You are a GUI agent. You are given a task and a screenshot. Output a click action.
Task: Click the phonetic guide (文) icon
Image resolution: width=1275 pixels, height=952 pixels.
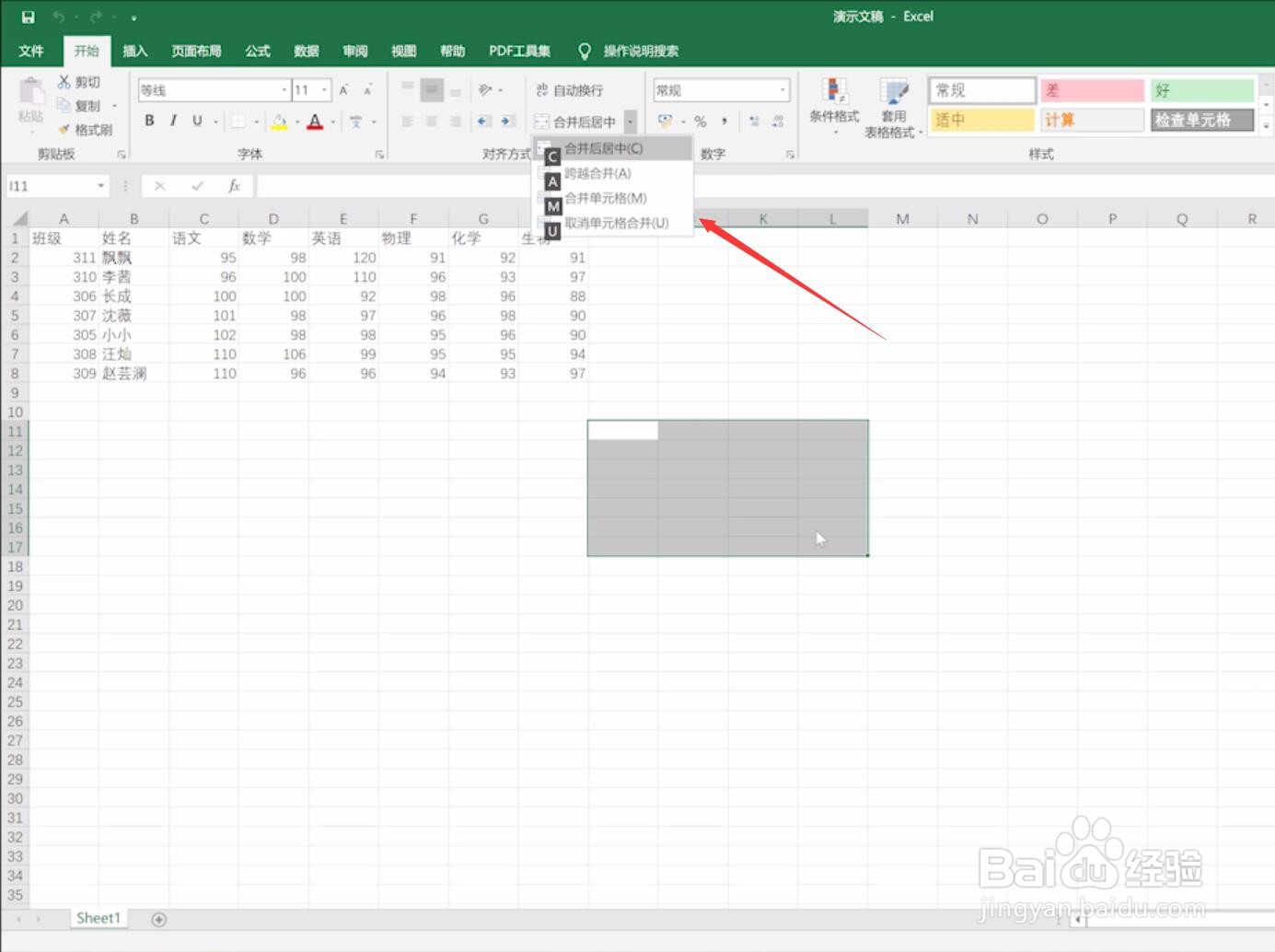click(x=355, y=121)
